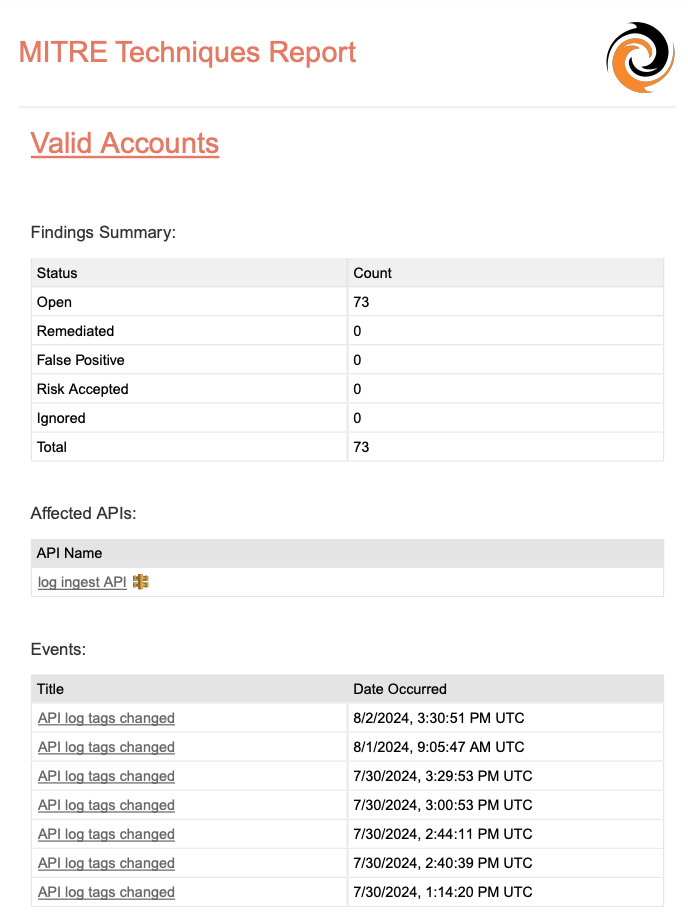Select the Remediated status row
The image size is (688, 917).
[76, 331]
